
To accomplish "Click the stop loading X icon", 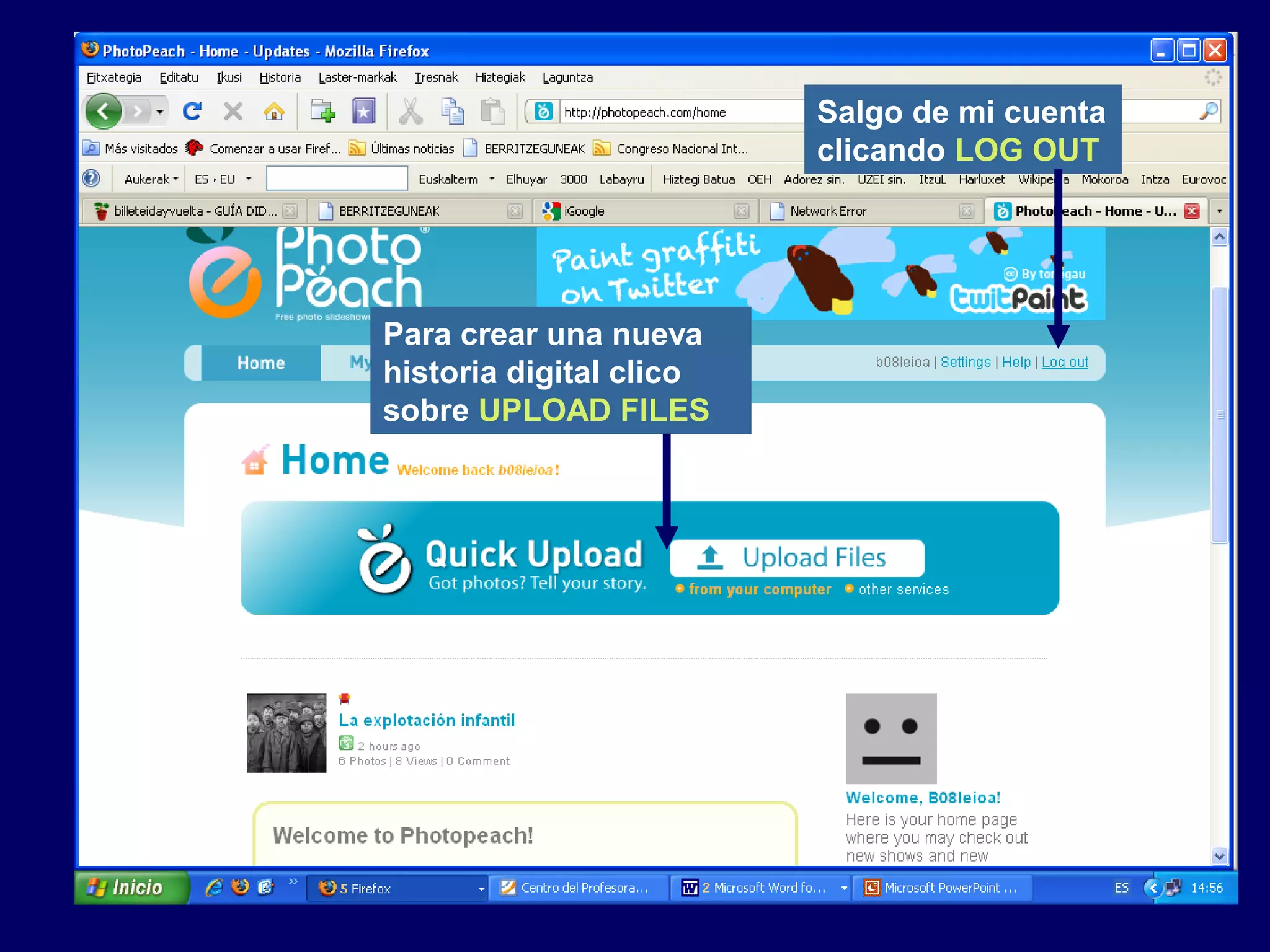I will [x=233, y=112].
